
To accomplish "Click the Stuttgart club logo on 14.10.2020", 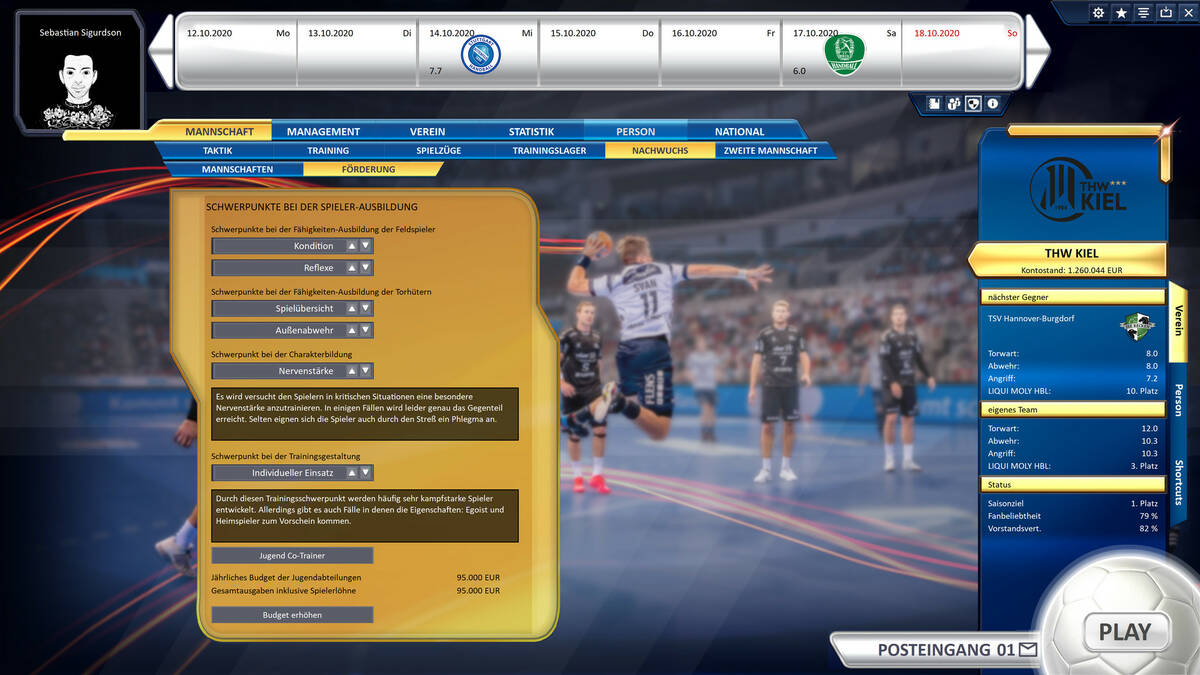I will (x=480, y=54).
